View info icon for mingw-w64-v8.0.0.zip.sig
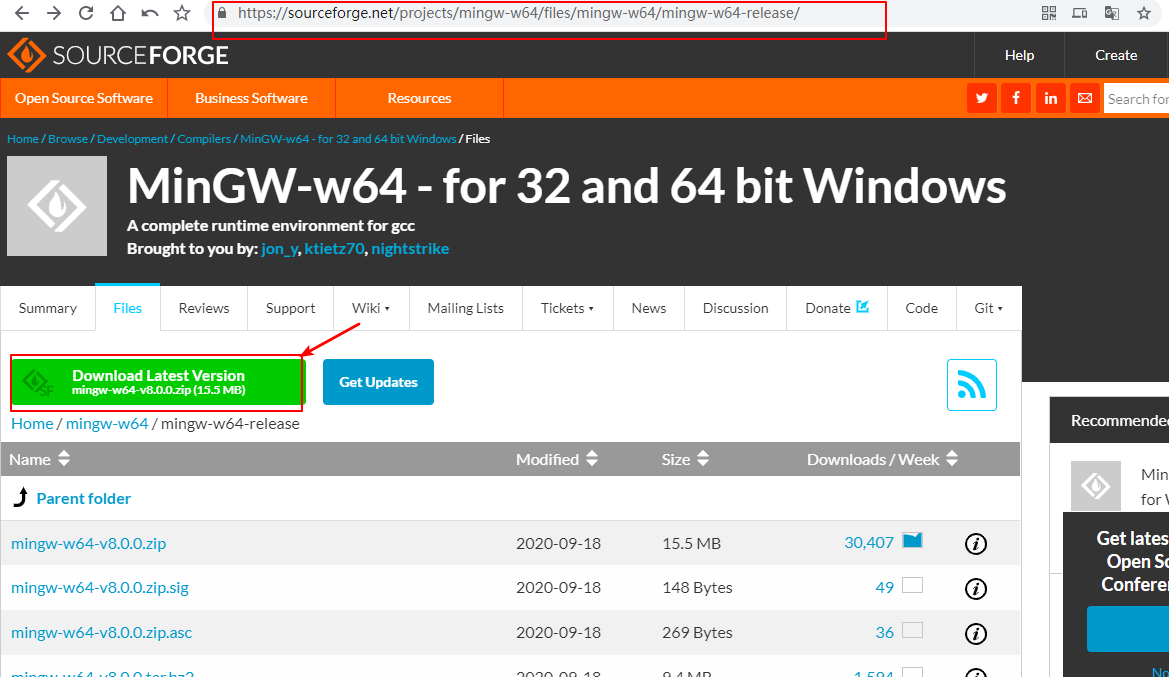The width and height of the screenshot is (1169, 677). (976, 588)
